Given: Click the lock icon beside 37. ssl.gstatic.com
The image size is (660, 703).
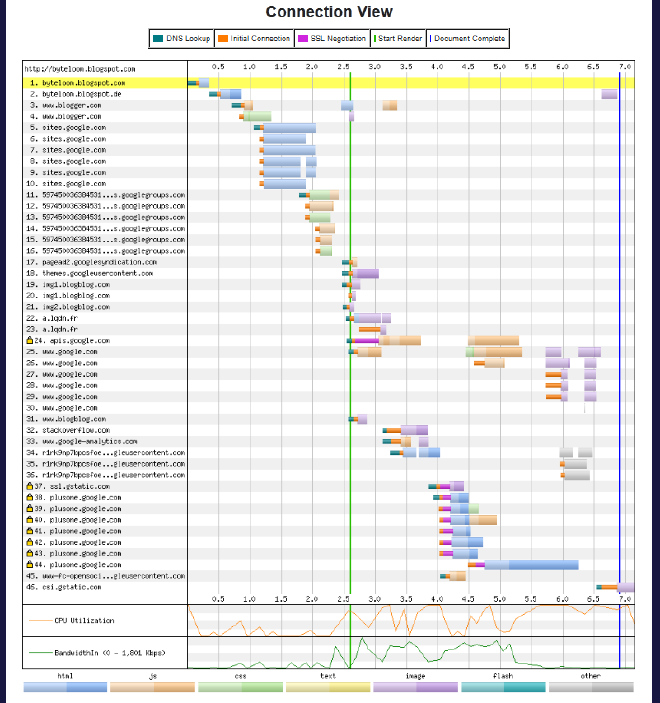Looking at the screenshot, I should tap(30, 486).
